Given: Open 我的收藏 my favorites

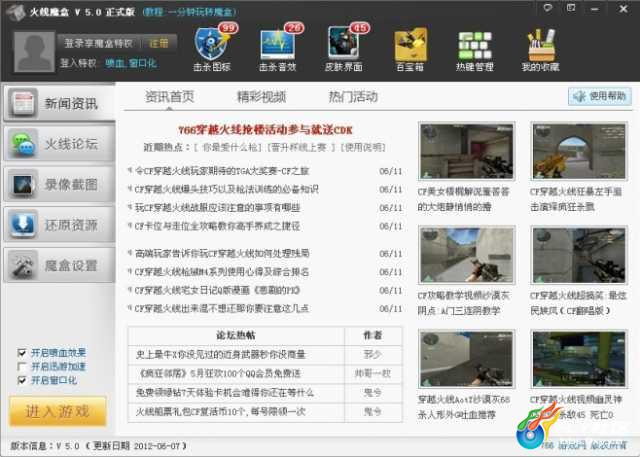Looking at the screenshot, I should [x=540, y=50].
